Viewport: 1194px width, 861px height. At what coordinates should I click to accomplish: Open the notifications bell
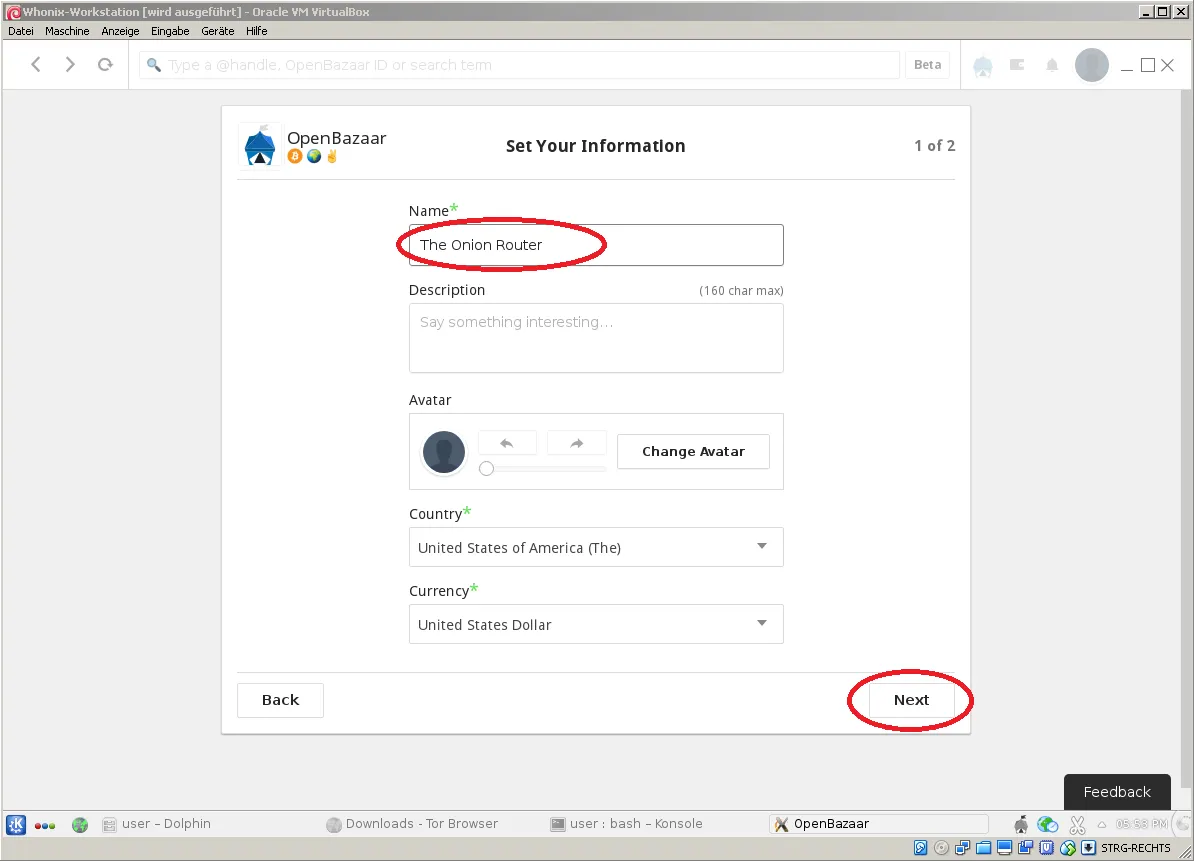pyautogui.click(x=1052, y=65)
